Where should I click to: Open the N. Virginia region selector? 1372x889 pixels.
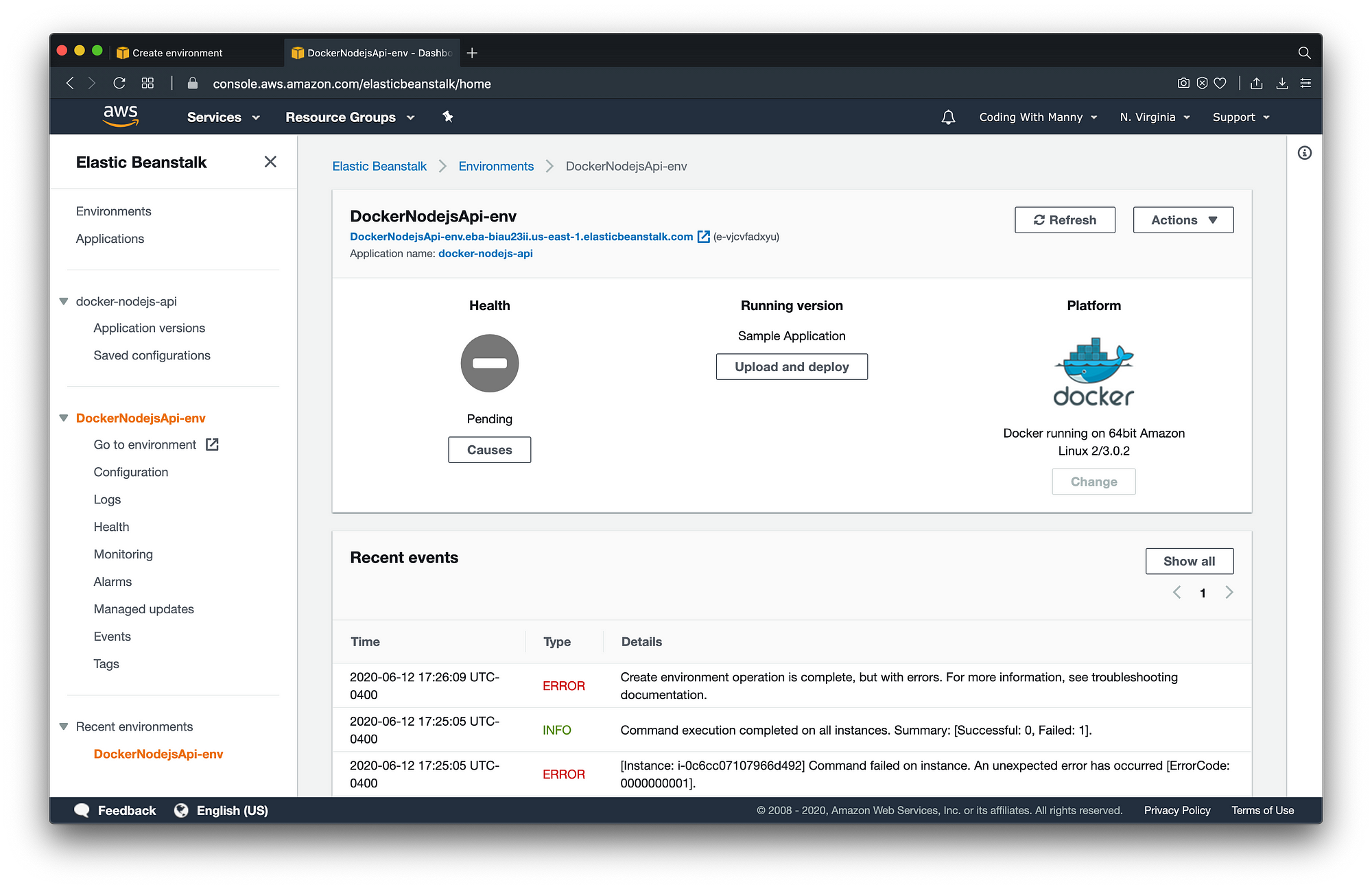(1155, 117)
